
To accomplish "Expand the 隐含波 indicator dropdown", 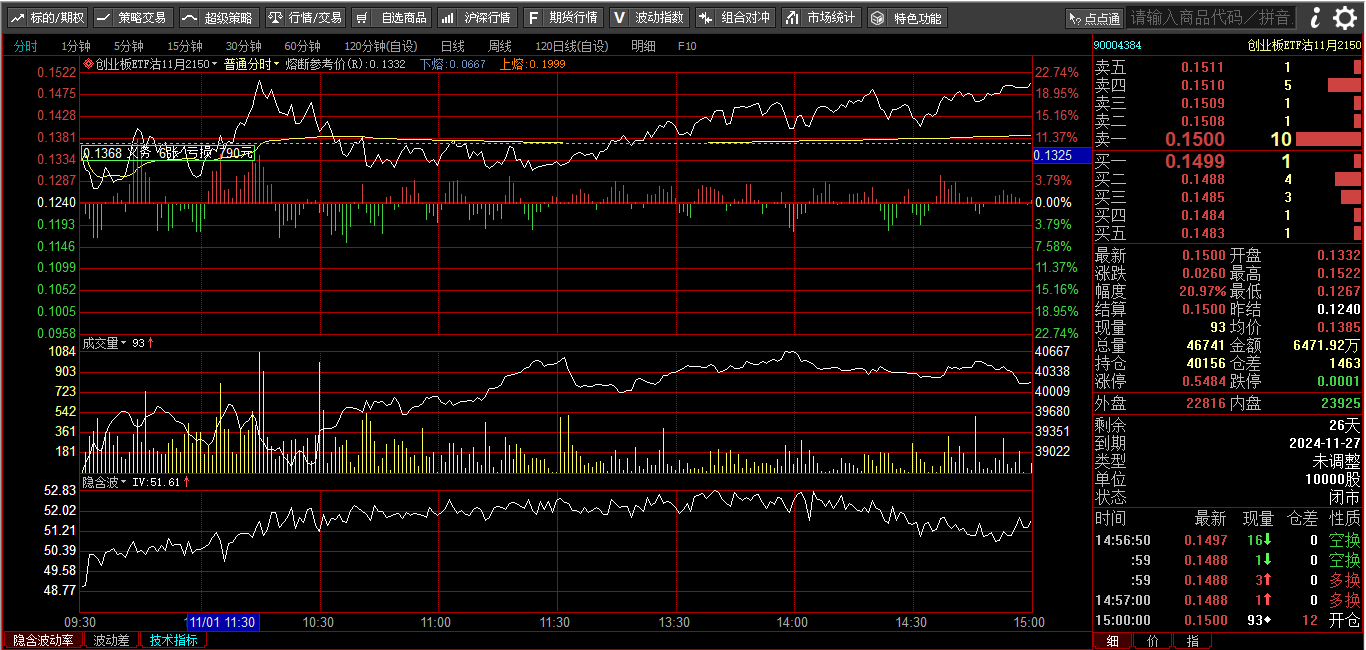I will coord(124,482).
